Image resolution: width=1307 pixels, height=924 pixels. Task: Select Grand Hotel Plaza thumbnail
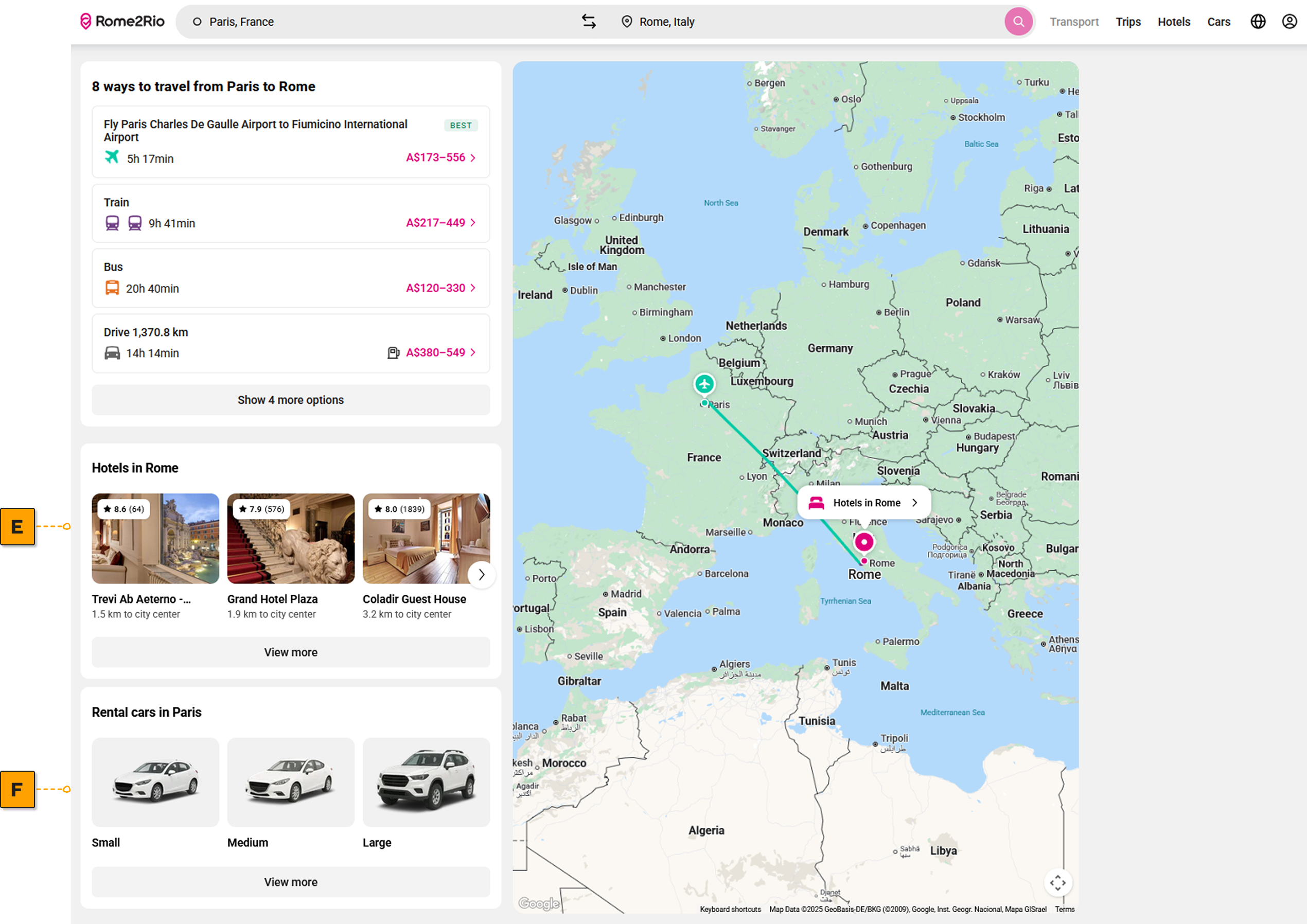coord(290,539)
